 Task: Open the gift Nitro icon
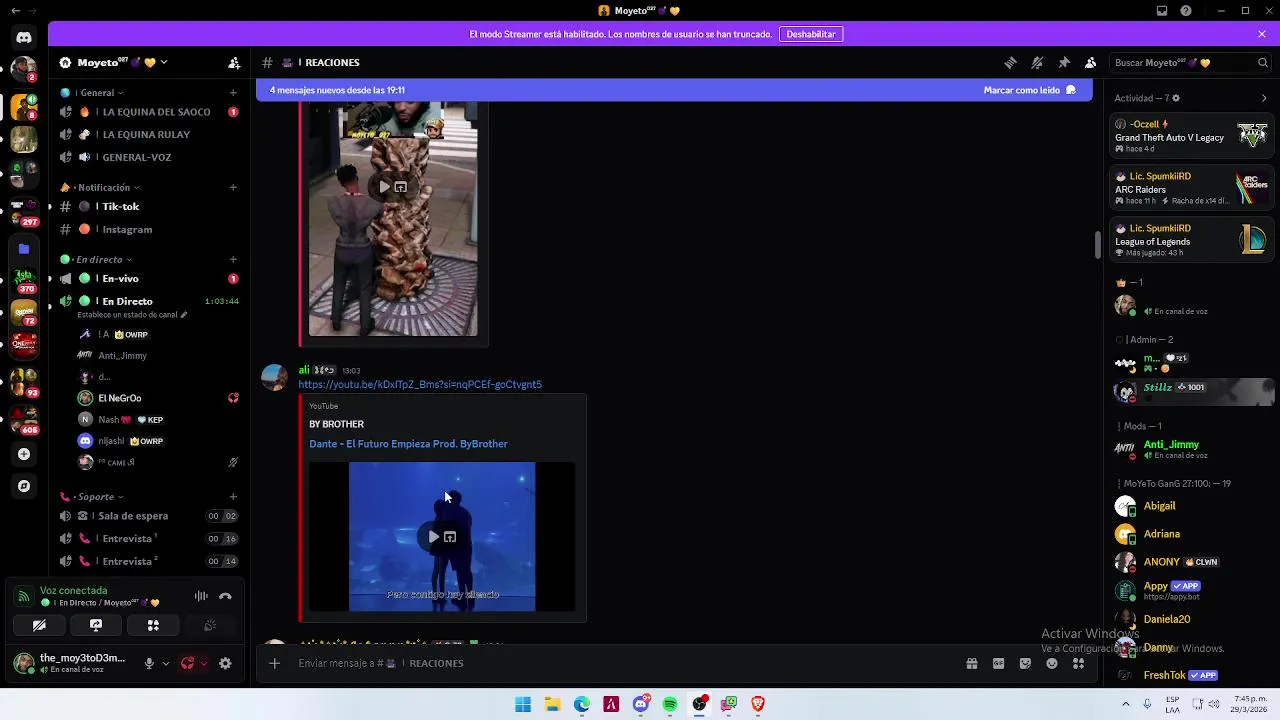971,663
